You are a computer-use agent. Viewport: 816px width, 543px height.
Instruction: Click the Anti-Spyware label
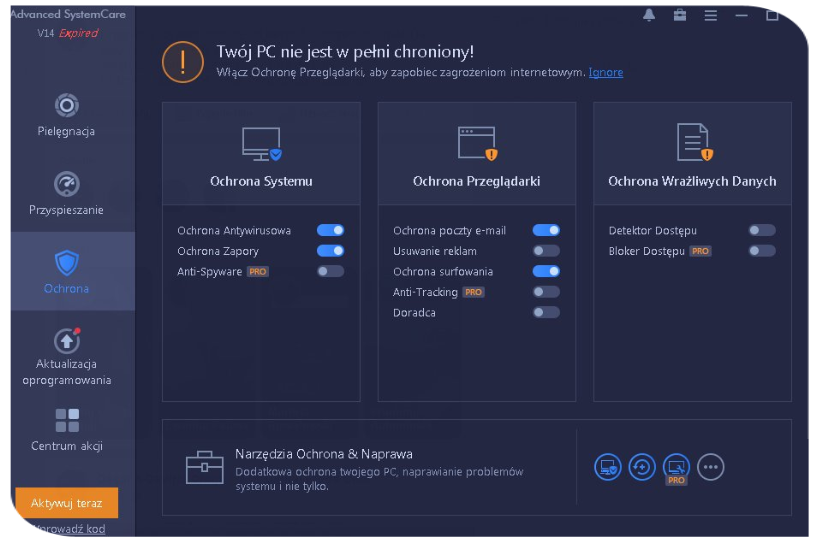209,272
